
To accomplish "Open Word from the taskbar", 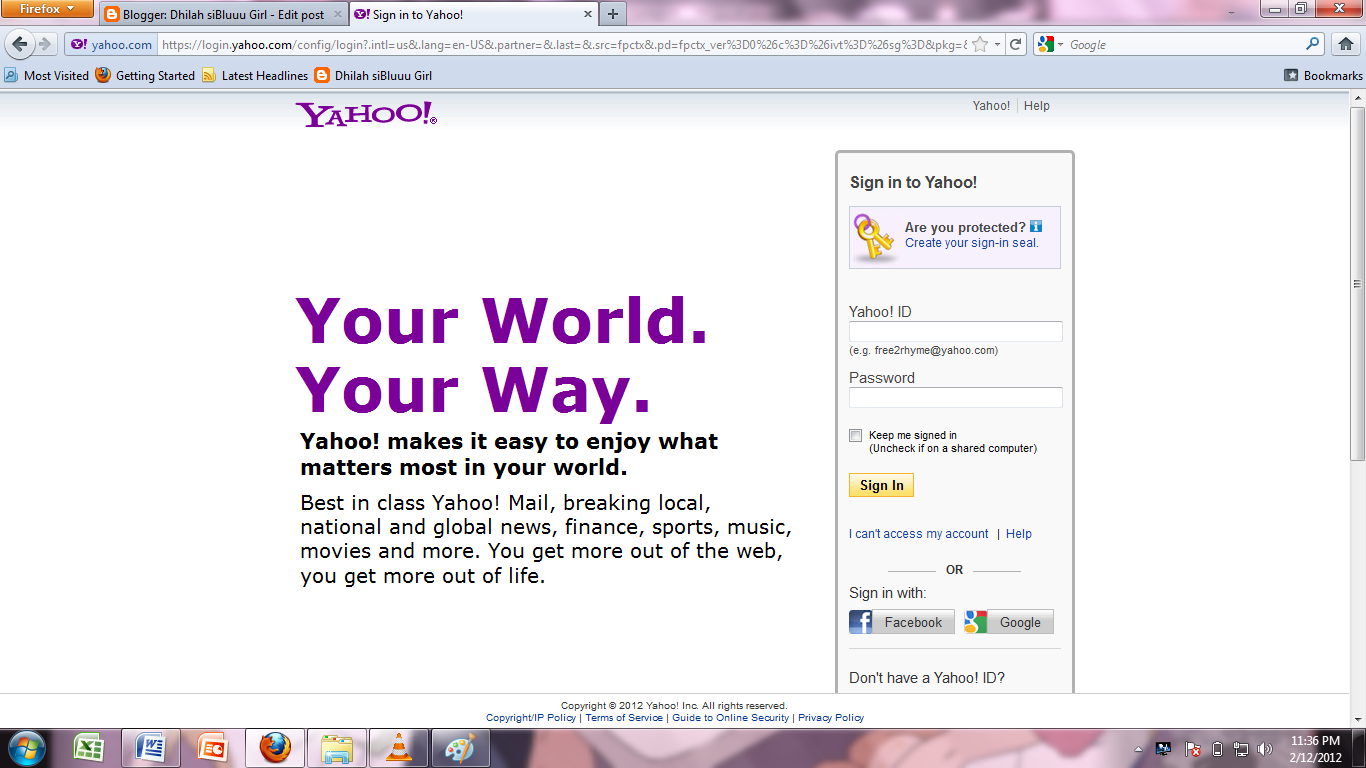I will click(151, 748).
